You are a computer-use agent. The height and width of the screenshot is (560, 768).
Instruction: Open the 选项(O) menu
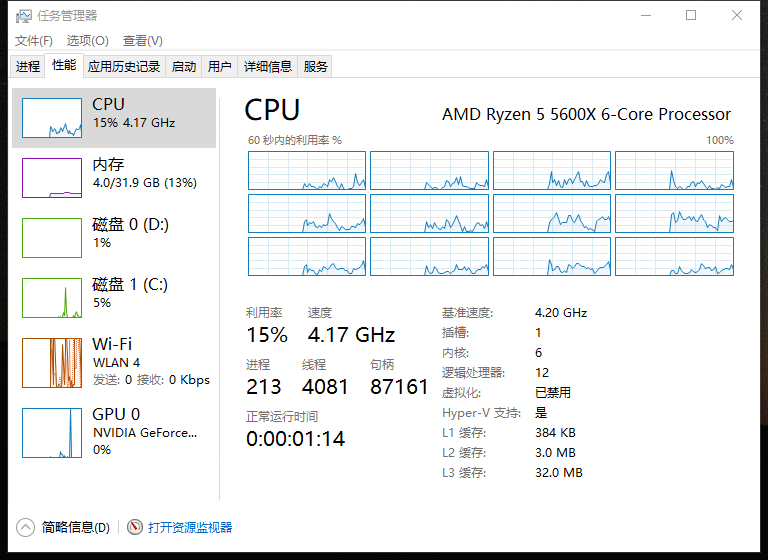87,41
